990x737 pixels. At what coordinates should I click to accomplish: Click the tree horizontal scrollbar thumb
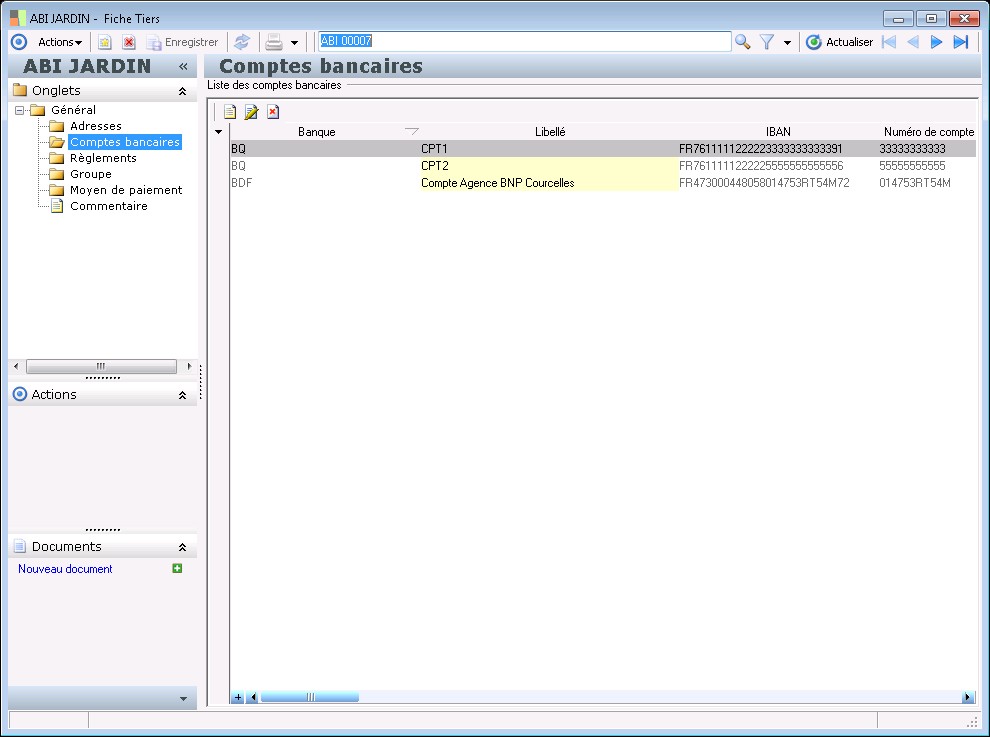click(x=101, y=366)
